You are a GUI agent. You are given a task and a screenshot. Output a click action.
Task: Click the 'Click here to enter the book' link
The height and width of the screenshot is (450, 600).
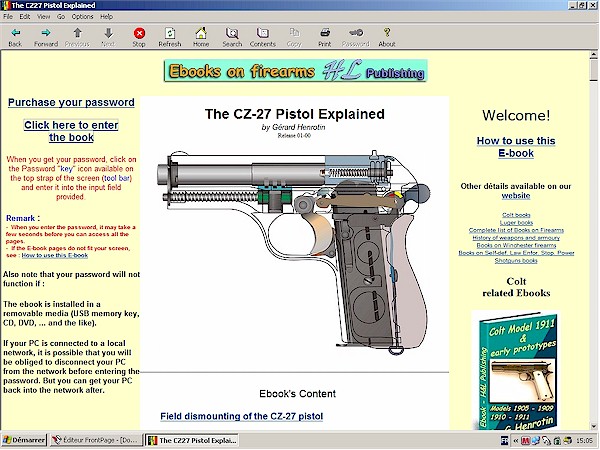(71, 131)
